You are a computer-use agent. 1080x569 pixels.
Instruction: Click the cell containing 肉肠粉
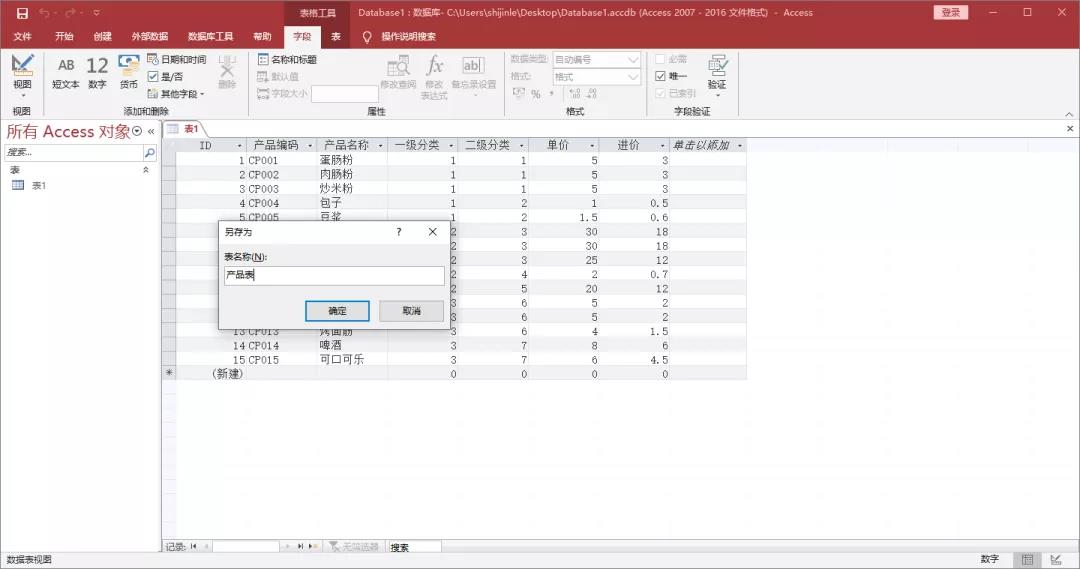tap(352, 175)
